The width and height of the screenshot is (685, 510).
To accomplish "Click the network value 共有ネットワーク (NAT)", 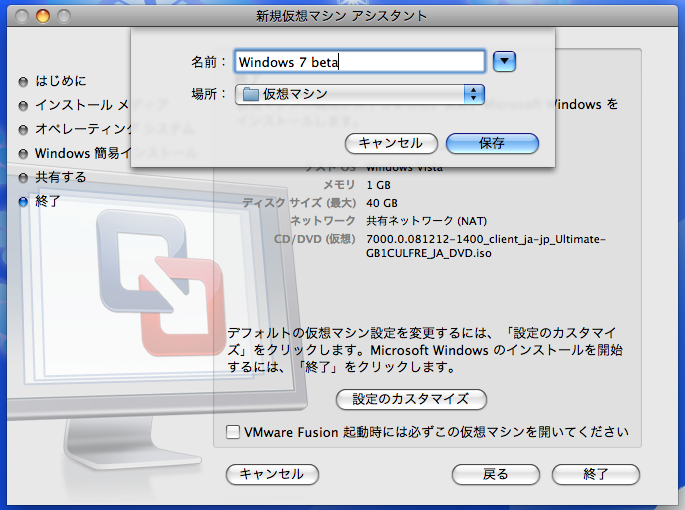I will coord(426,221).
